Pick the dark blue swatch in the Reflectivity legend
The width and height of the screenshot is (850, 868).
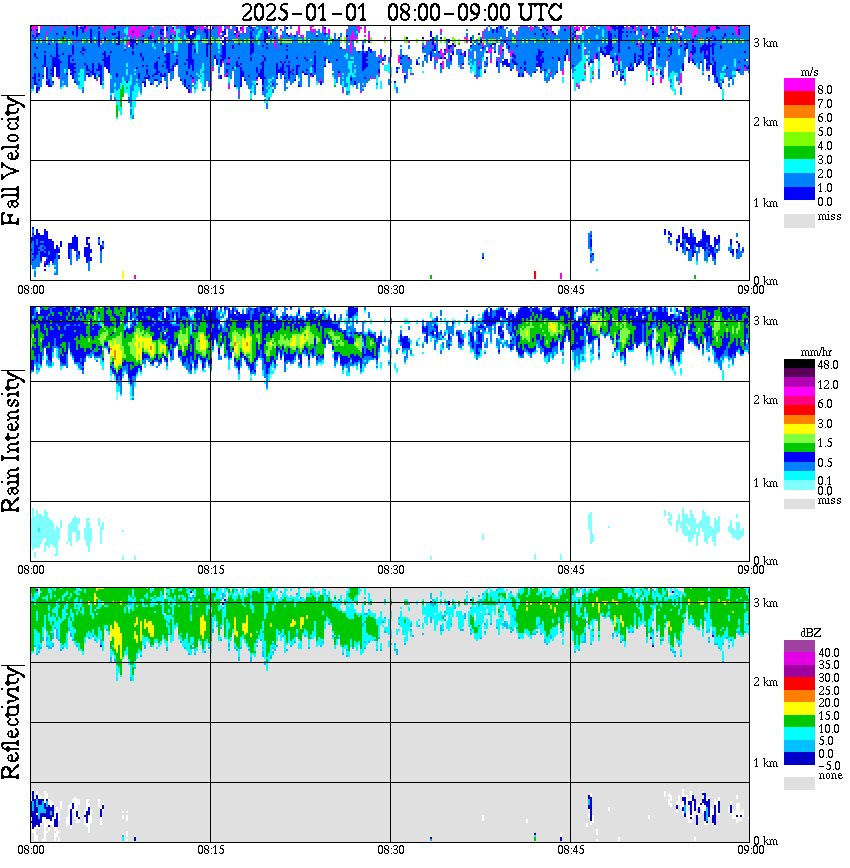(799, 758)
